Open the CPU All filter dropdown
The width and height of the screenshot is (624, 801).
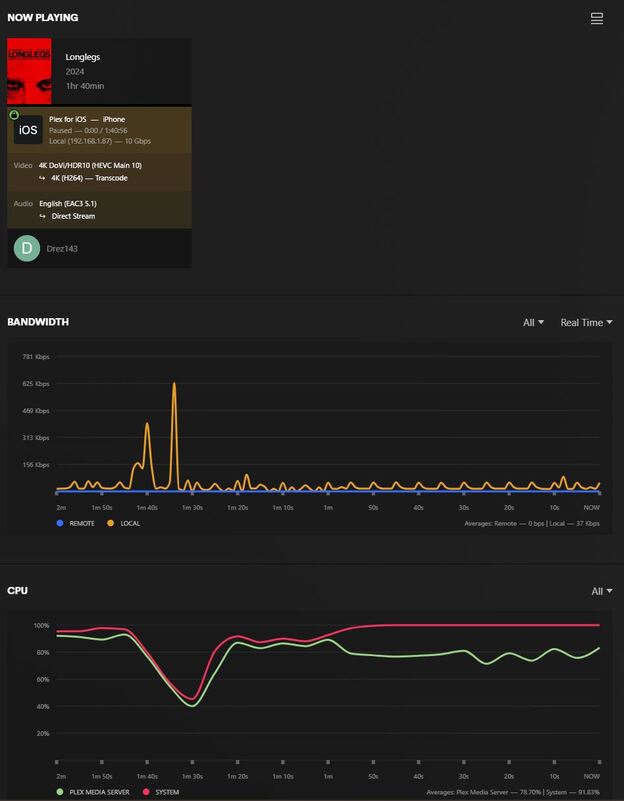[602, 591]
